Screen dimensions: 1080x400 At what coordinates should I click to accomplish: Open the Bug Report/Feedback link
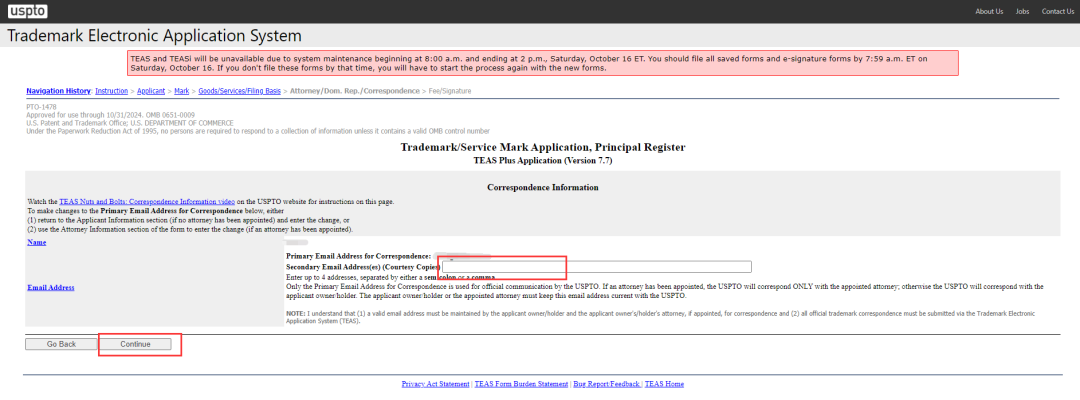pyautogui.click(x=607, y=384)
